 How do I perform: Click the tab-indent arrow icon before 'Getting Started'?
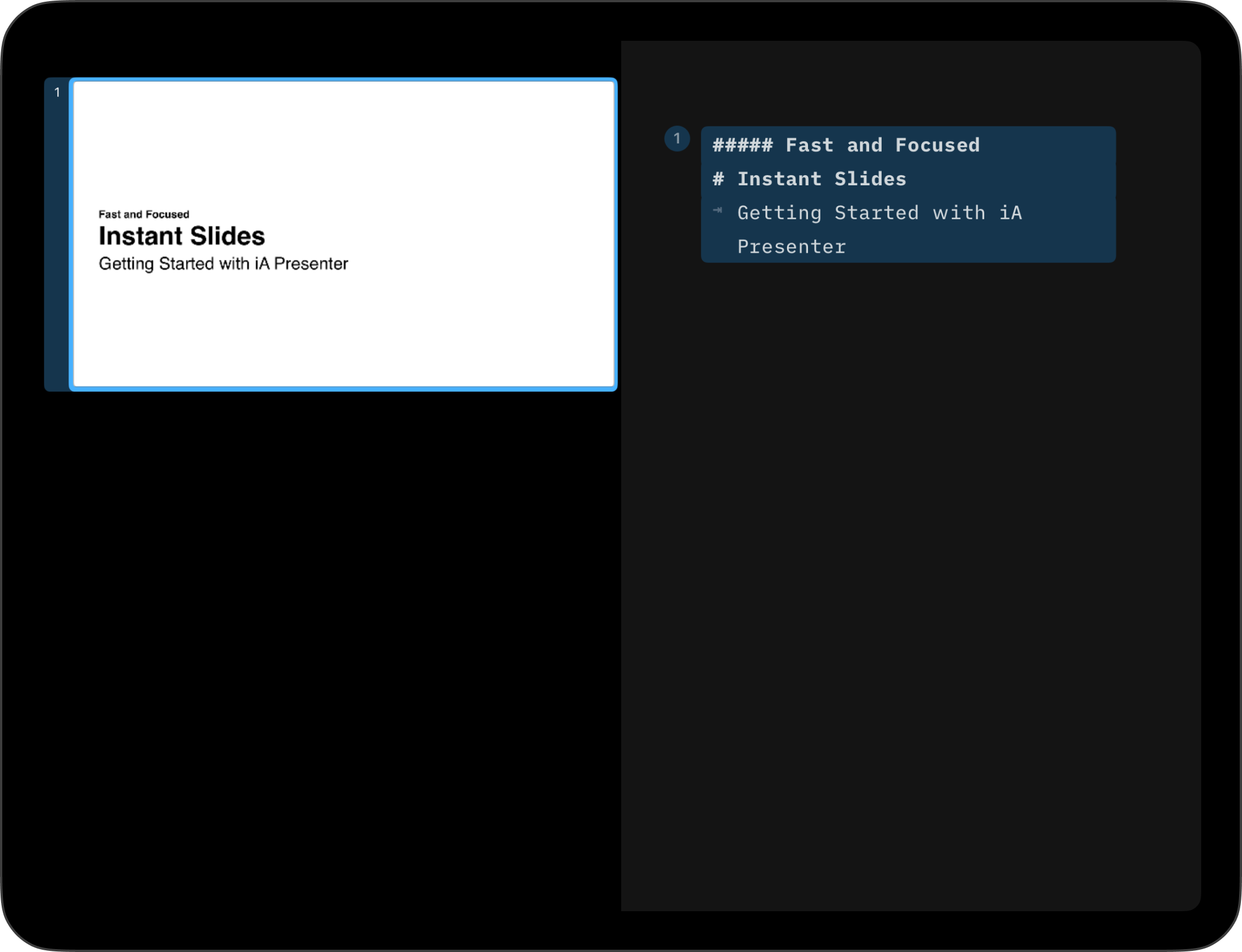717,210
